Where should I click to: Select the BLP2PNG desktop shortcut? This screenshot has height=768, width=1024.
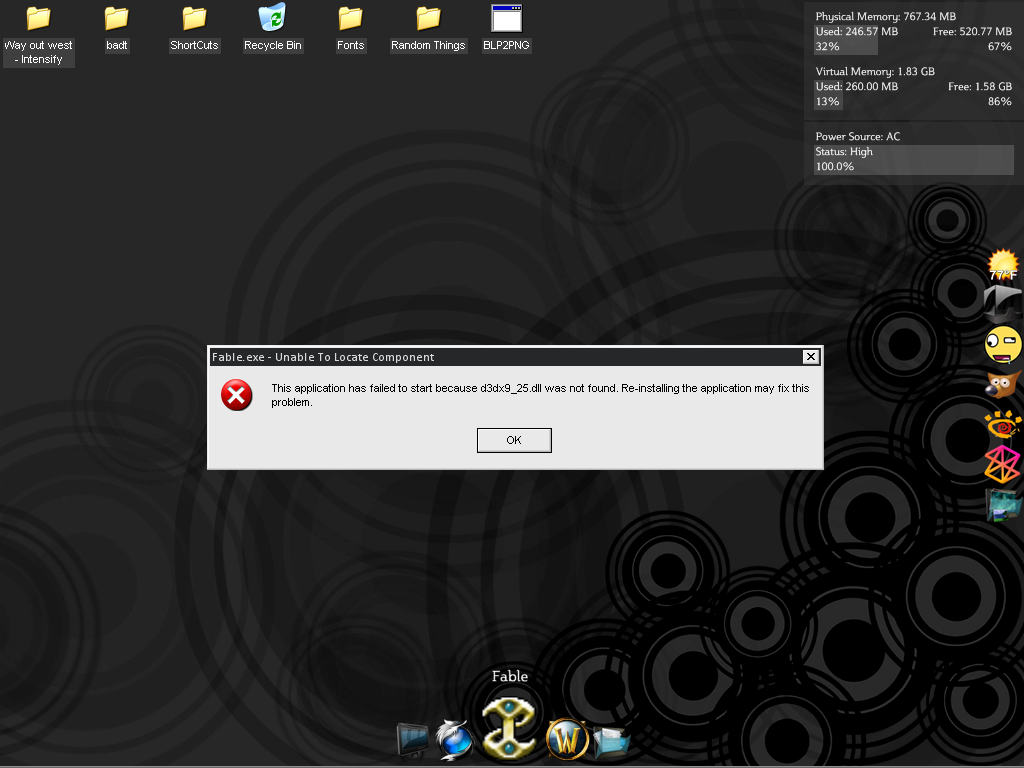coord(506,19)
